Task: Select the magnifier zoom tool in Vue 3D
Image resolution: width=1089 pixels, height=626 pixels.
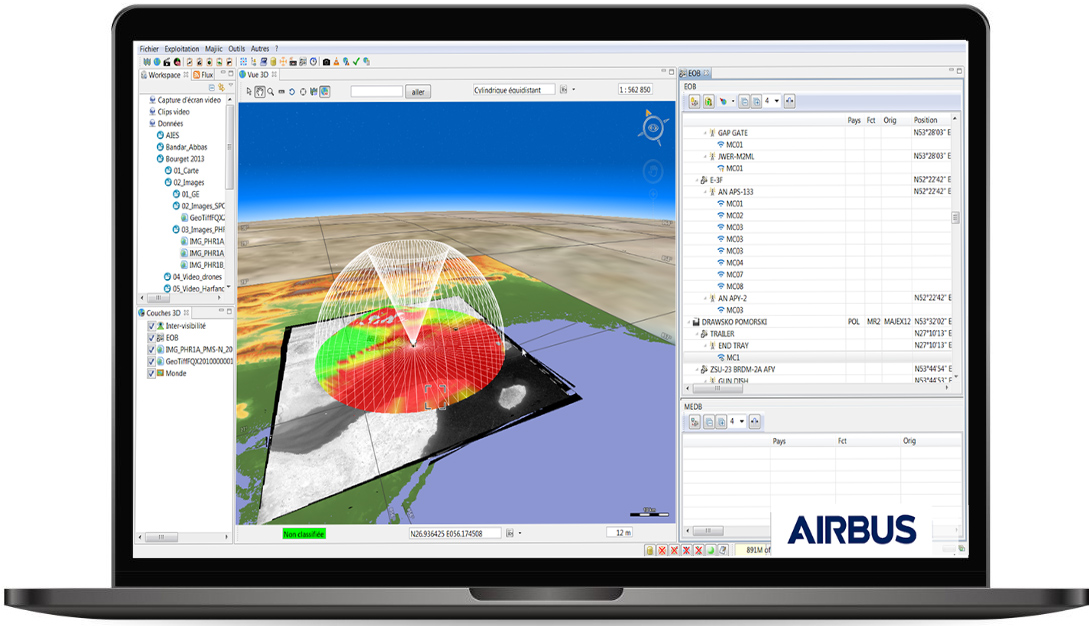Action: (x=271, y=91)
